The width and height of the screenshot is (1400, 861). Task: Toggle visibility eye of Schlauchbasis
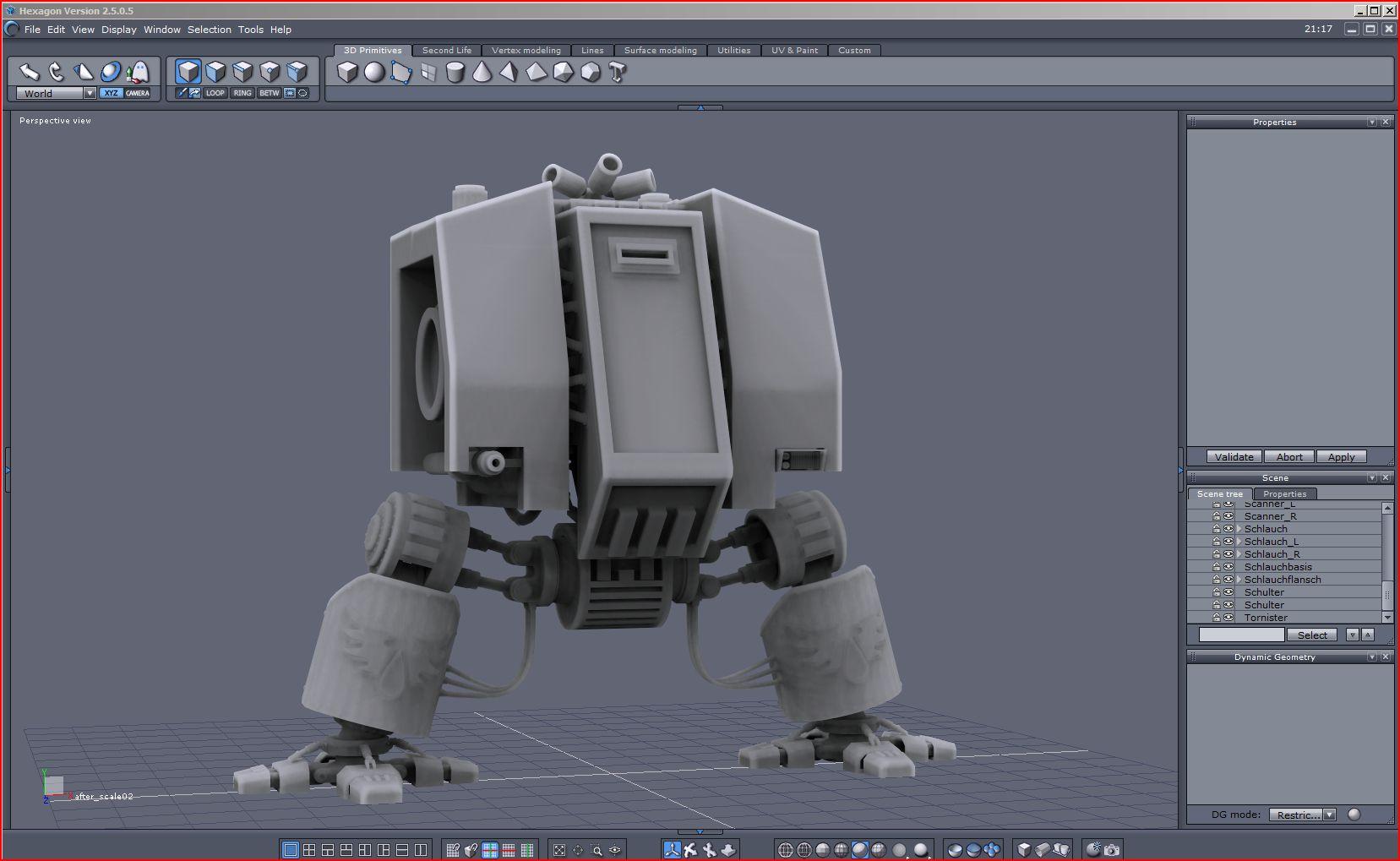[1228, 567]
